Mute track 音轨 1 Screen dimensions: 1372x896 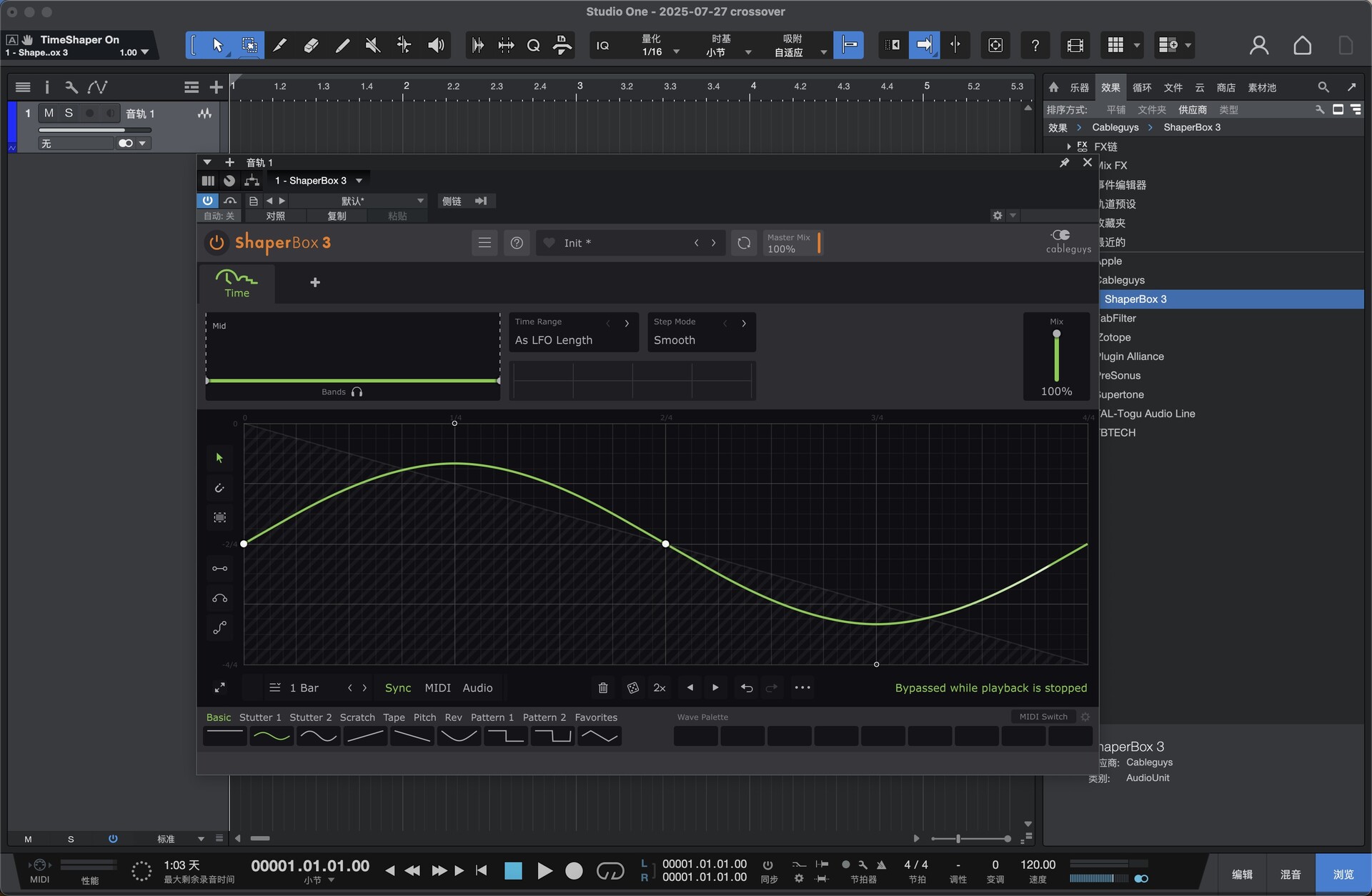tap(49, 113)
